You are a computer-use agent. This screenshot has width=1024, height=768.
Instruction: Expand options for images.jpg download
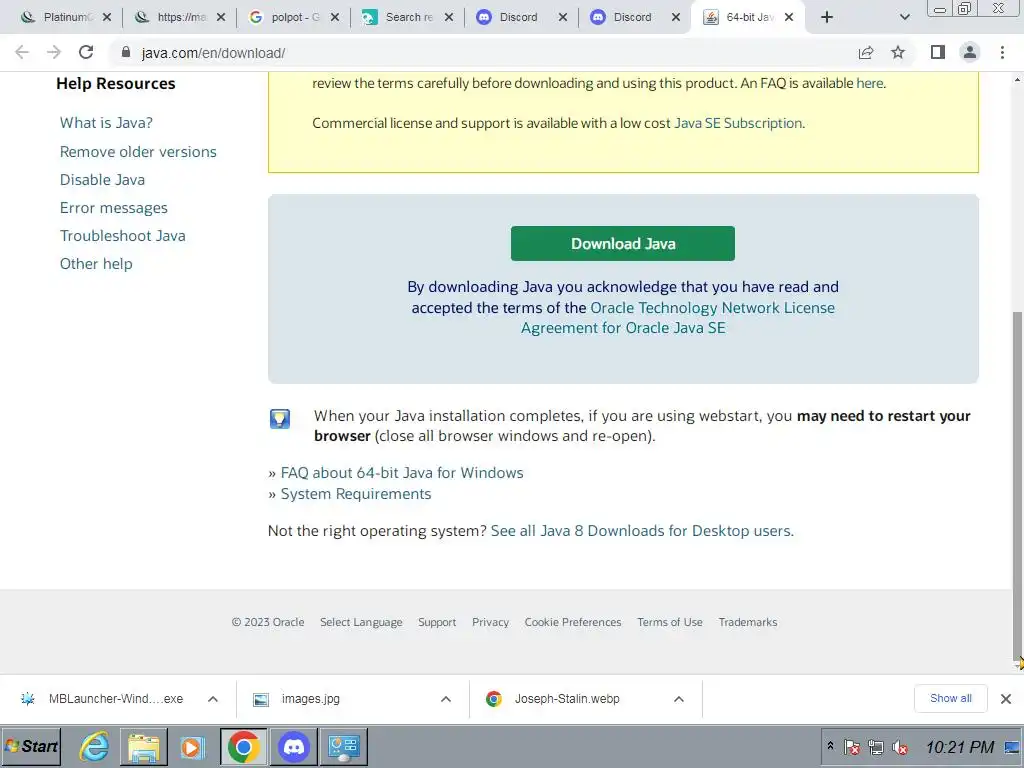pyautogui.click(x=446, y=699)
